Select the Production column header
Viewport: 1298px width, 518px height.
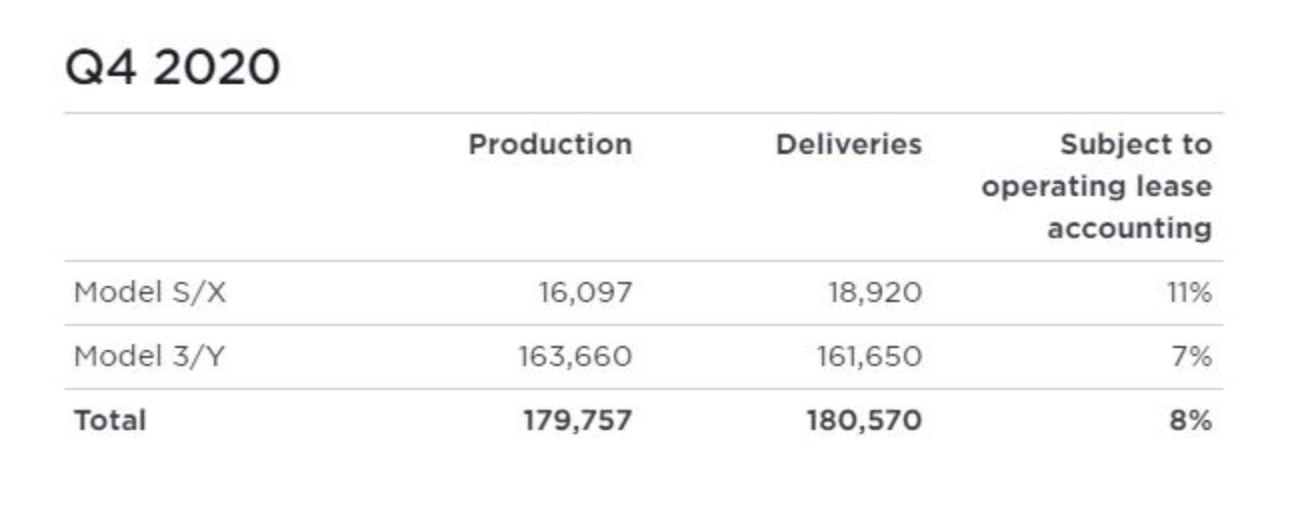point(550,145)
